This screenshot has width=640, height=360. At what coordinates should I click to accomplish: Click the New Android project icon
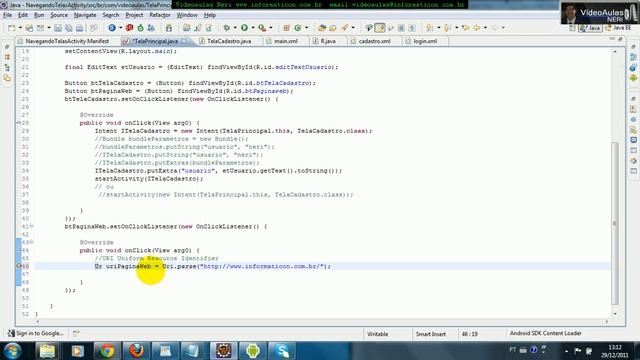[x=169, y=28]
